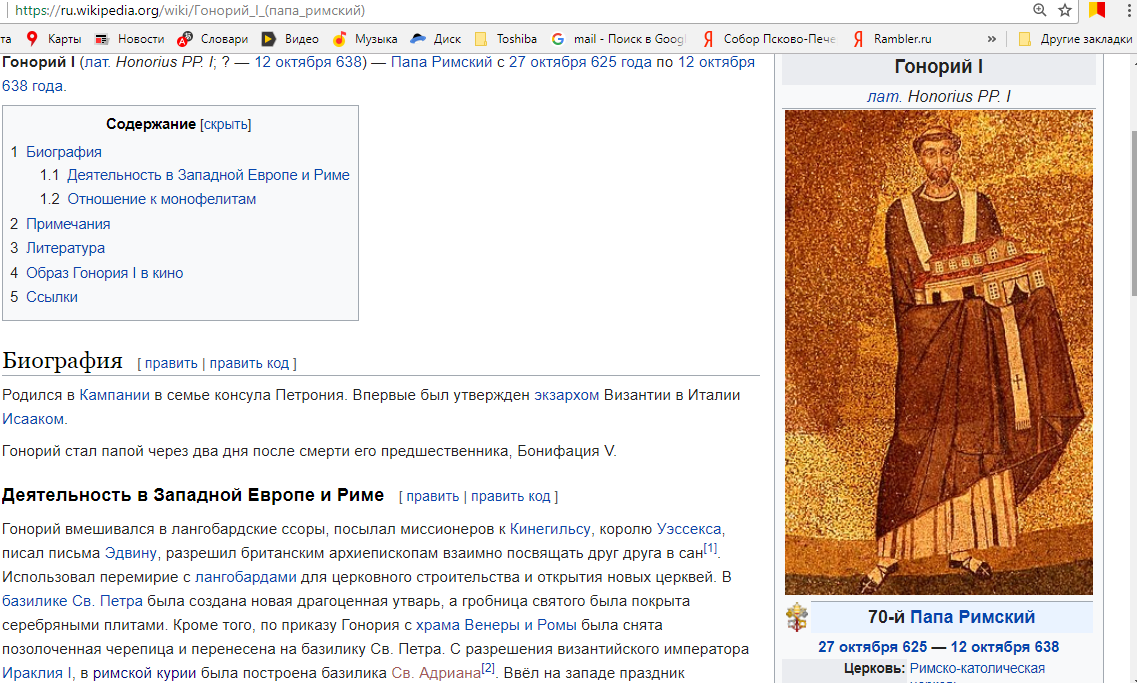The image size is (1137, 683).
Task: Click править код beside Деятельность в Западной Европе heading
Action: 510,497
